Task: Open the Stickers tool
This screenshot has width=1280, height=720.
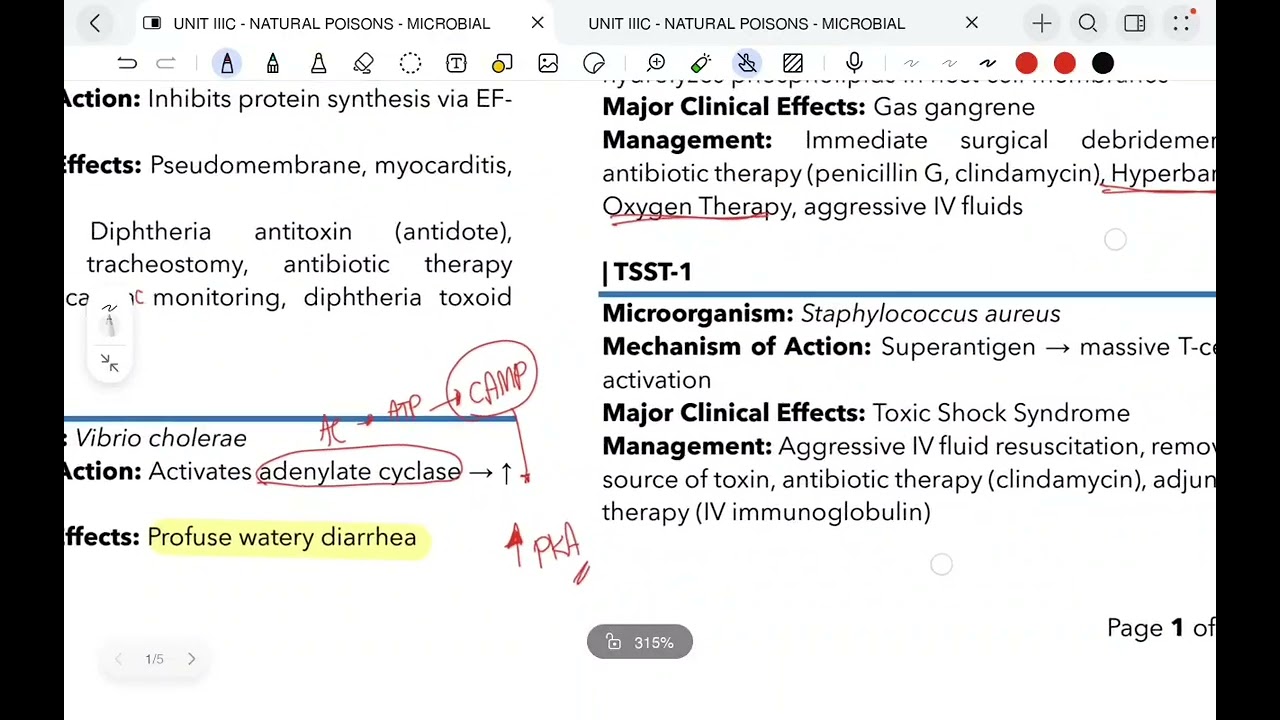Action: (x=594, y=64)
